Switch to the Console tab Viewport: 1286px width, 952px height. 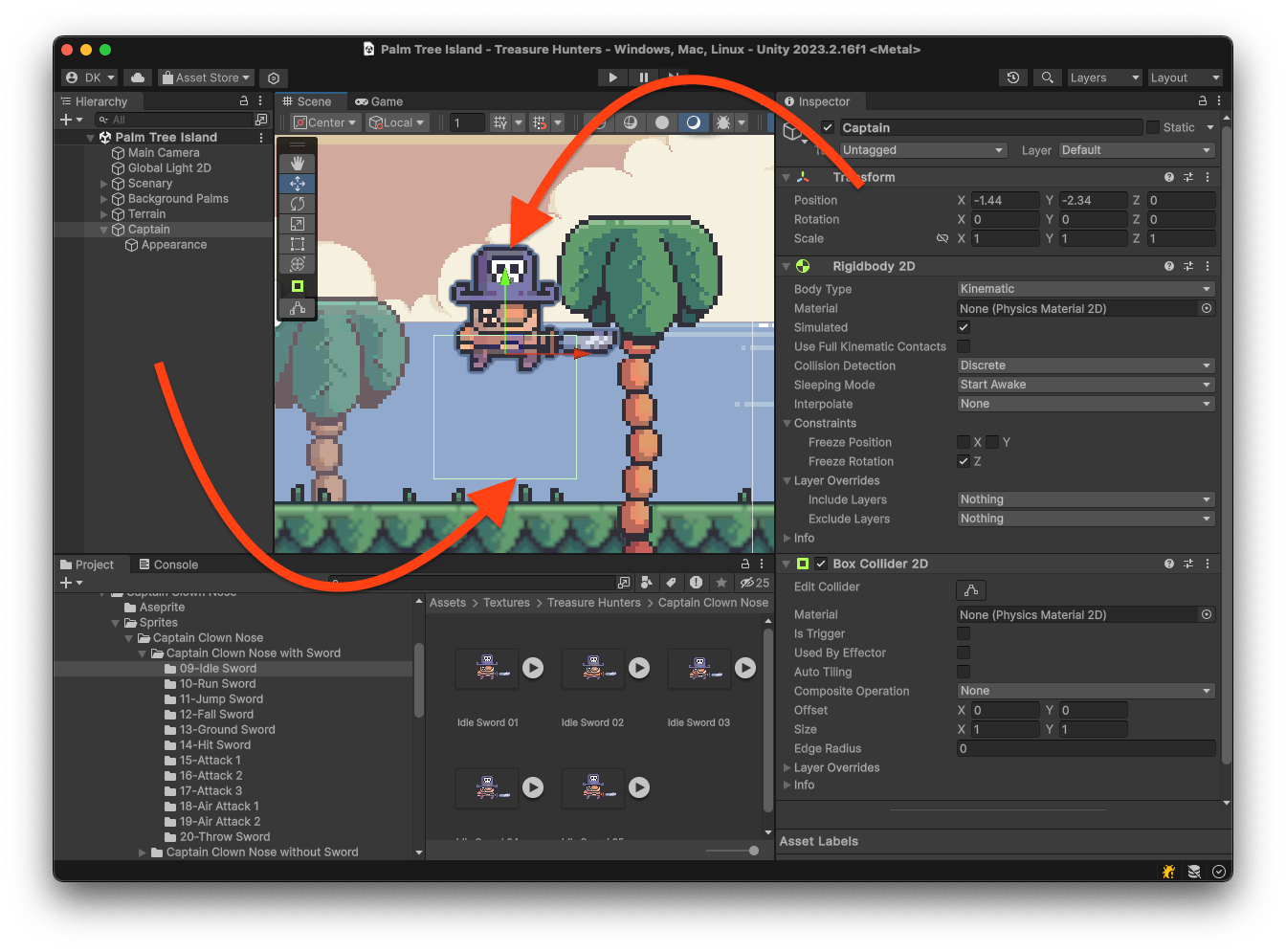click(x=168, y=565)
